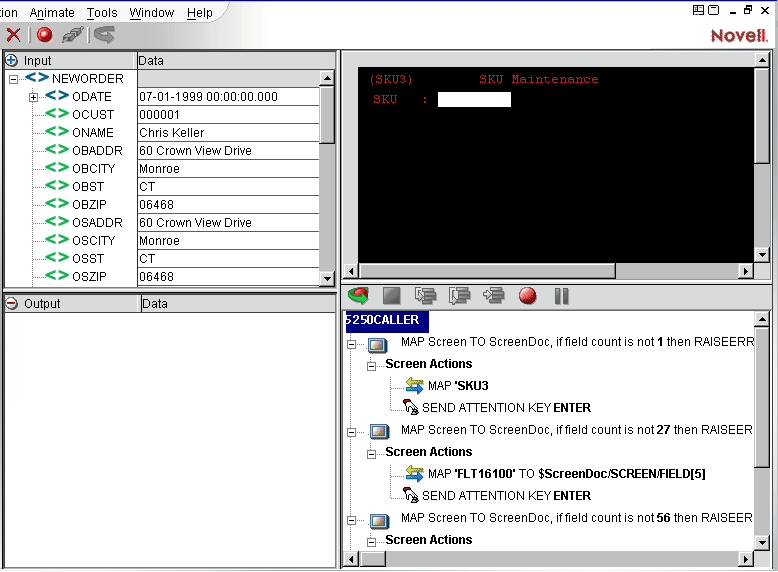Click the ODATE value 07-01-1999
Screen dimensions: 778x572
pos(228,97)
